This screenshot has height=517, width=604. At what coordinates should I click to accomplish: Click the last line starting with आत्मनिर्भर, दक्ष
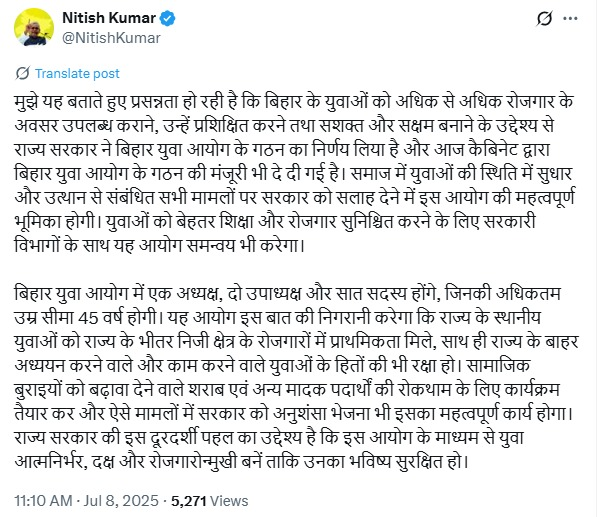242,462
